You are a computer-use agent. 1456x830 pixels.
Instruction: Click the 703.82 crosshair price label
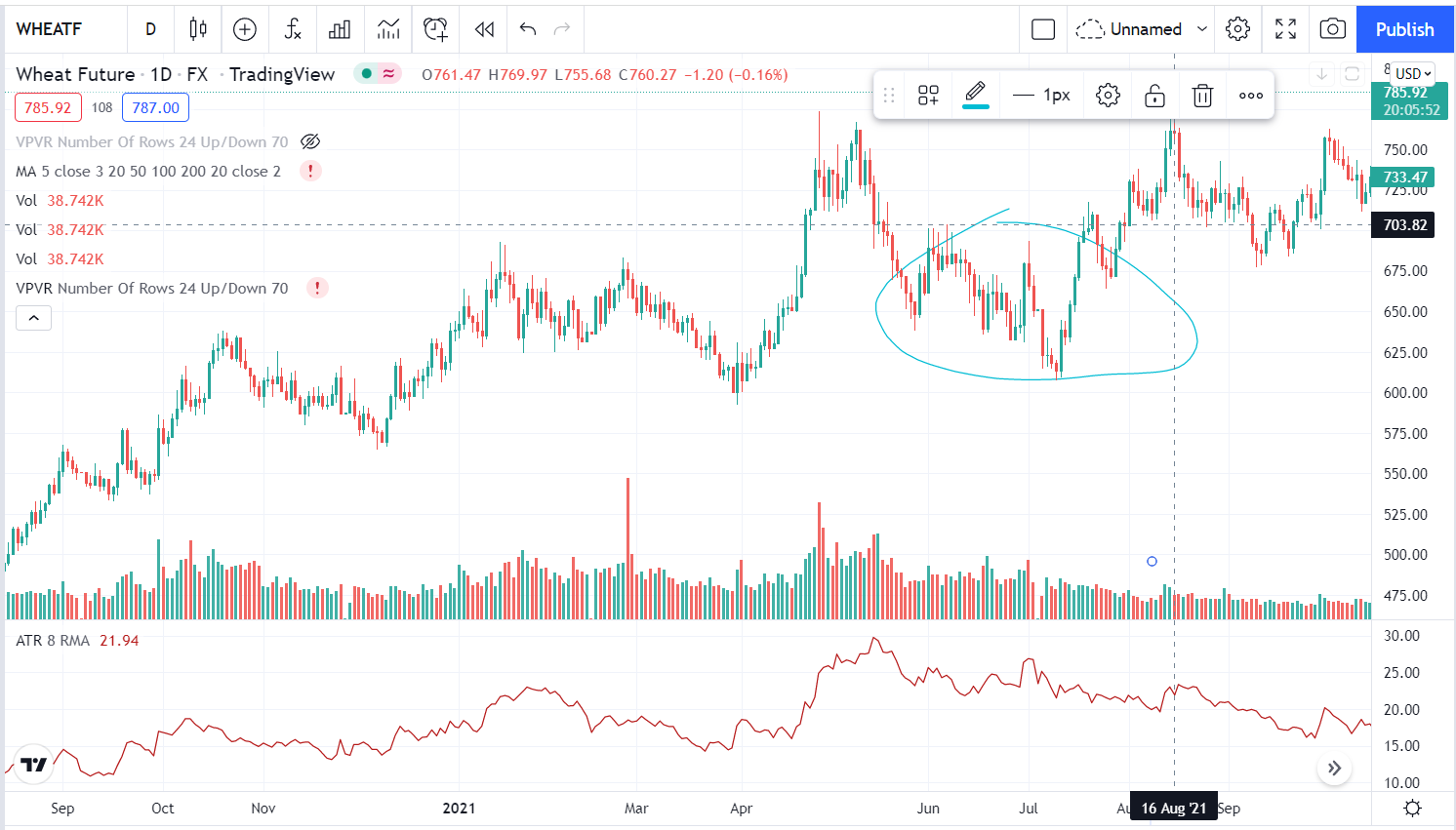point(1405,225)
